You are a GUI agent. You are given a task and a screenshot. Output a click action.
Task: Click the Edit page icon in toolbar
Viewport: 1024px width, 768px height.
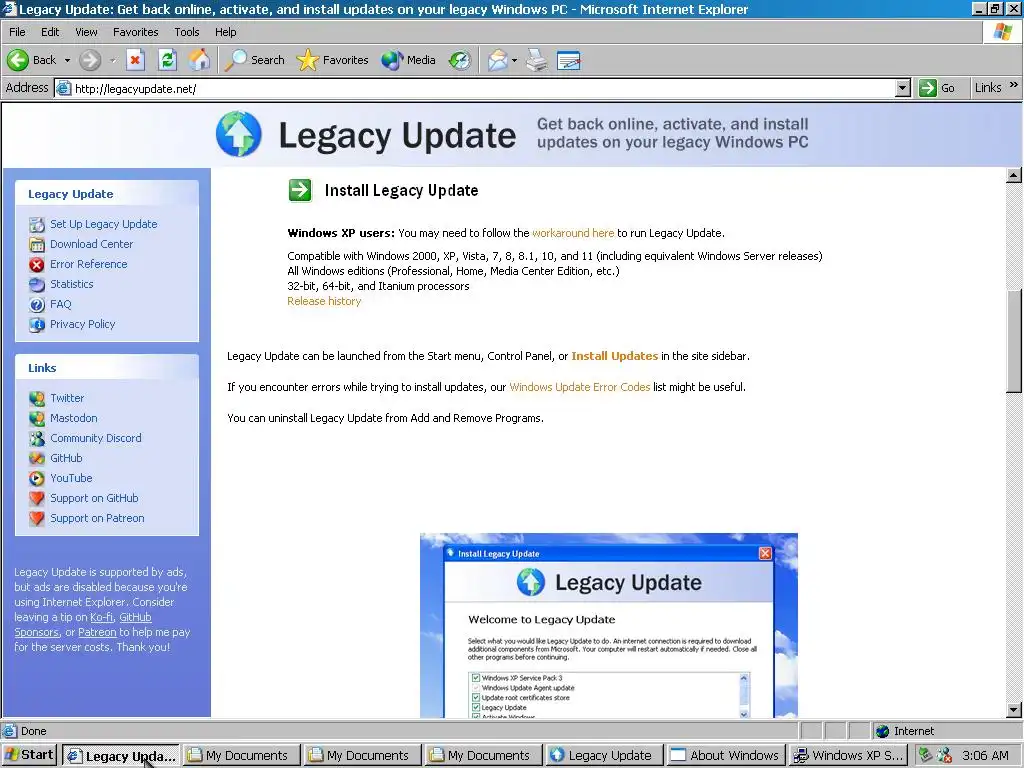(569, 60)
